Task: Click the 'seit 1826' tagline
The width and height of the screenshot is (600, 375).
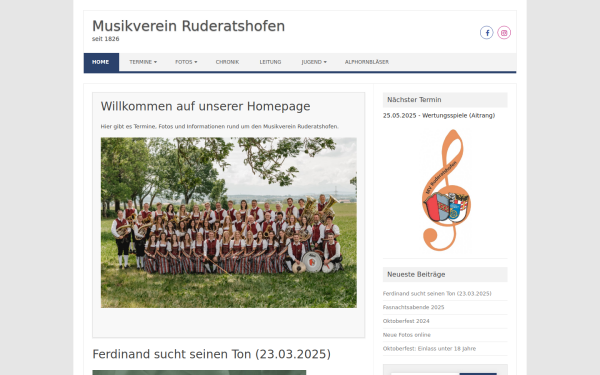Action: [x=106, y=39]
